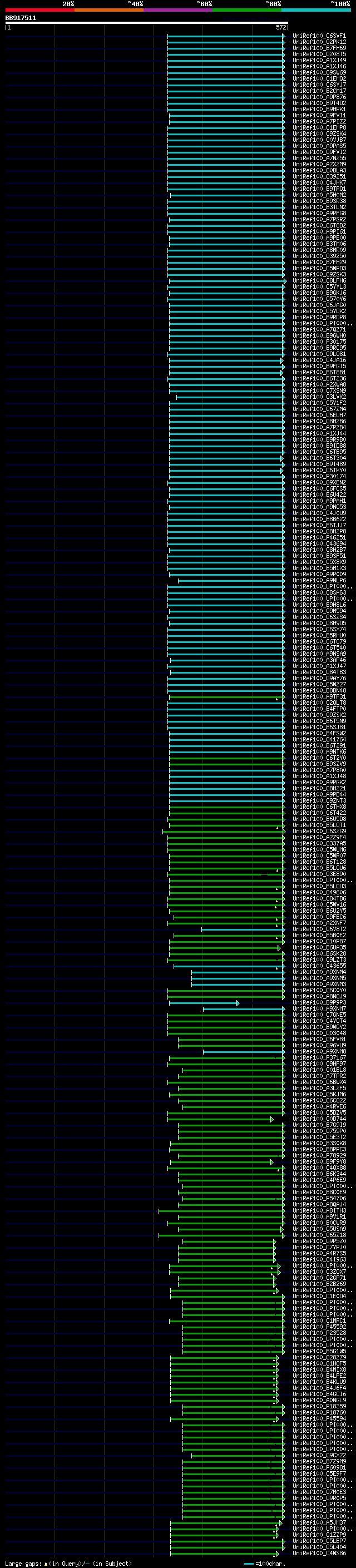The image size is (356, 1568).
Task: Click the query end position 572
Action: [281, 27]
